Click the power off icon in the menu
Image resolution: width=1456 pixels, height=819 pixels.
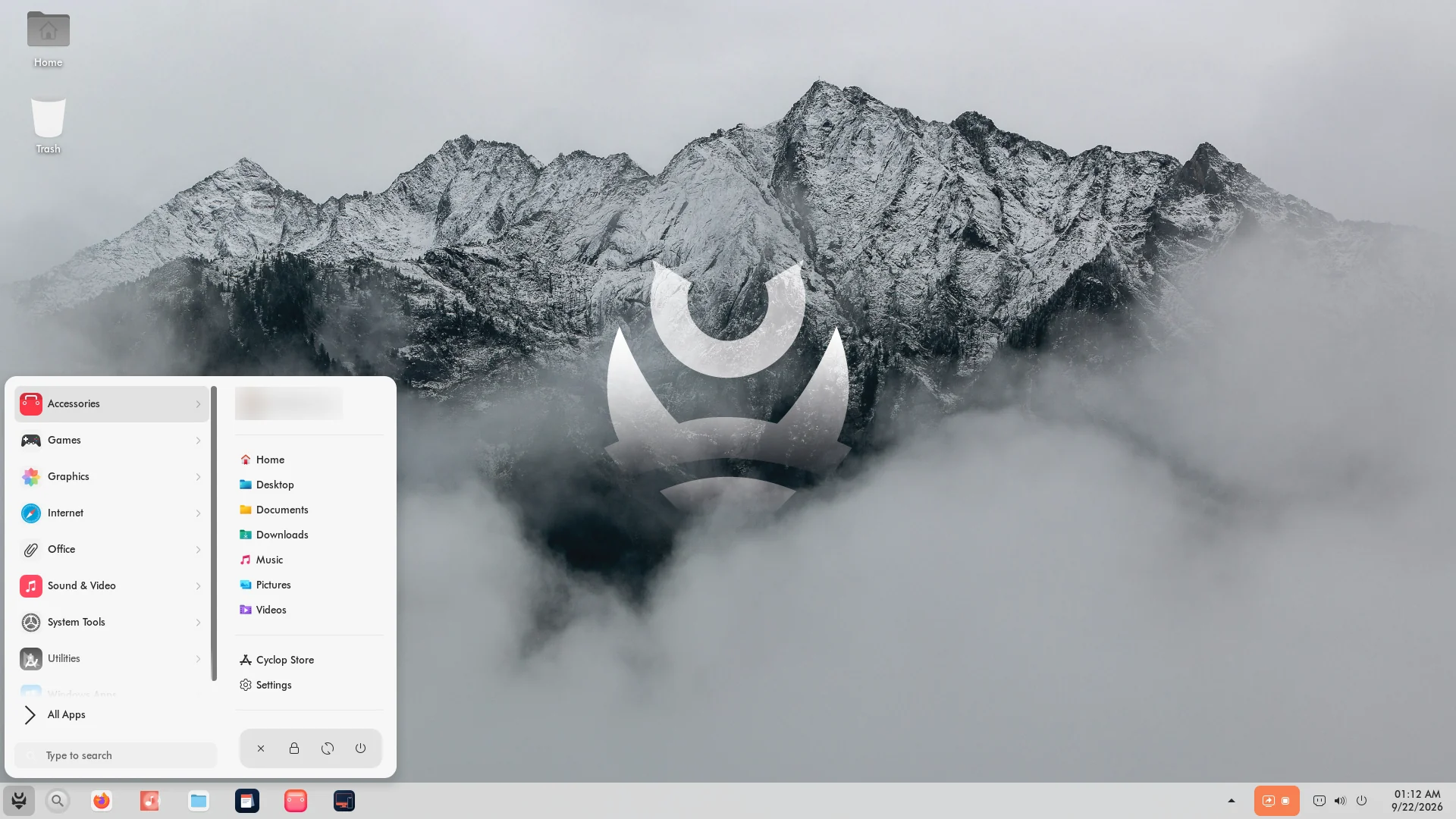(x=361, y=748)
